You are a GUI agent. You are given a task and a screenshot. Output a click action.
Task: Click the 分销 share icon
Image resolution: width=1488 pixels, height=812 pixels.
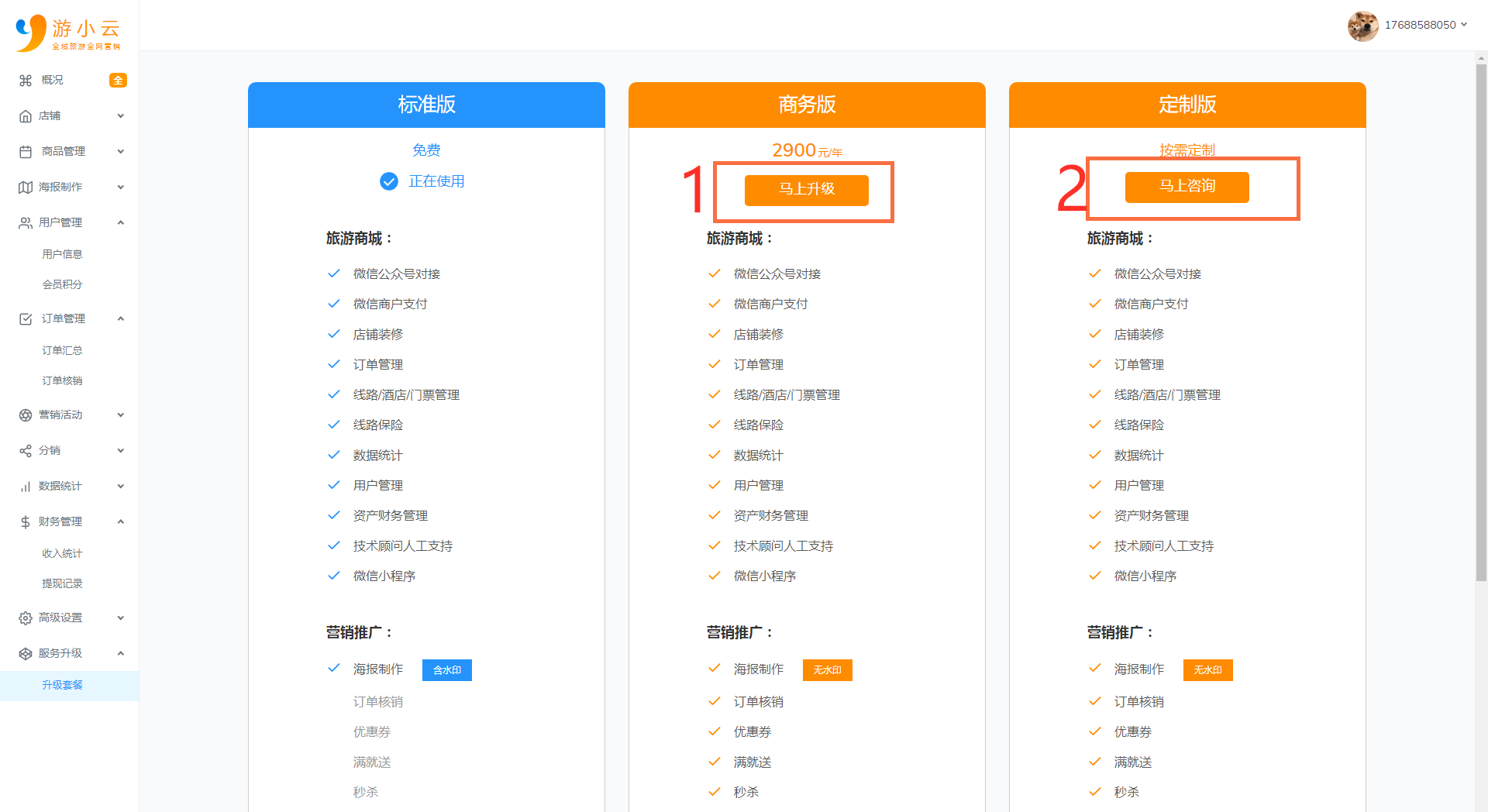click(26, 451)
